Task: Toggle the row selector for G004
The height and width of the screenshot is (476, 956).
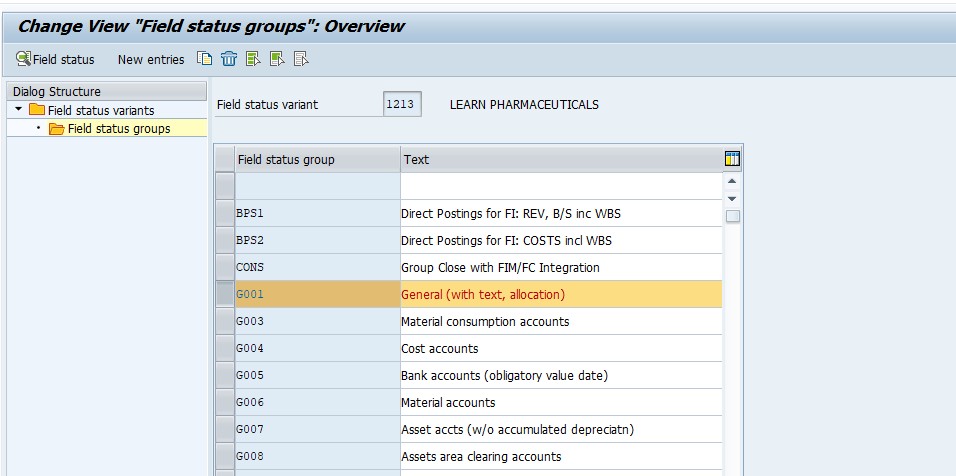Action: pyautogui.click(x=225, y=348)
